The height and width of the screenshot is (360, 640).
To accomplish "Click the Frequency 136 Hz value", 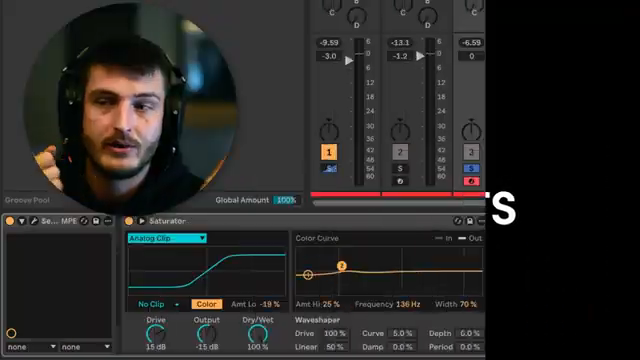I will [x=408, y=304].
